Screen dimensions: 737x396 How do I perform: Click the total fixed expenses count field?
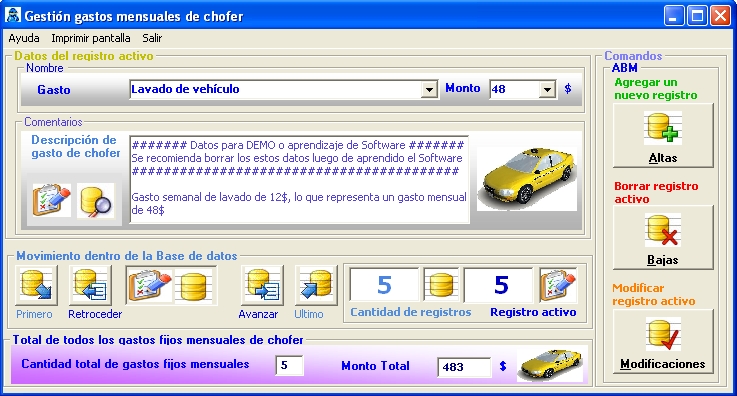(x=290, y=365)
